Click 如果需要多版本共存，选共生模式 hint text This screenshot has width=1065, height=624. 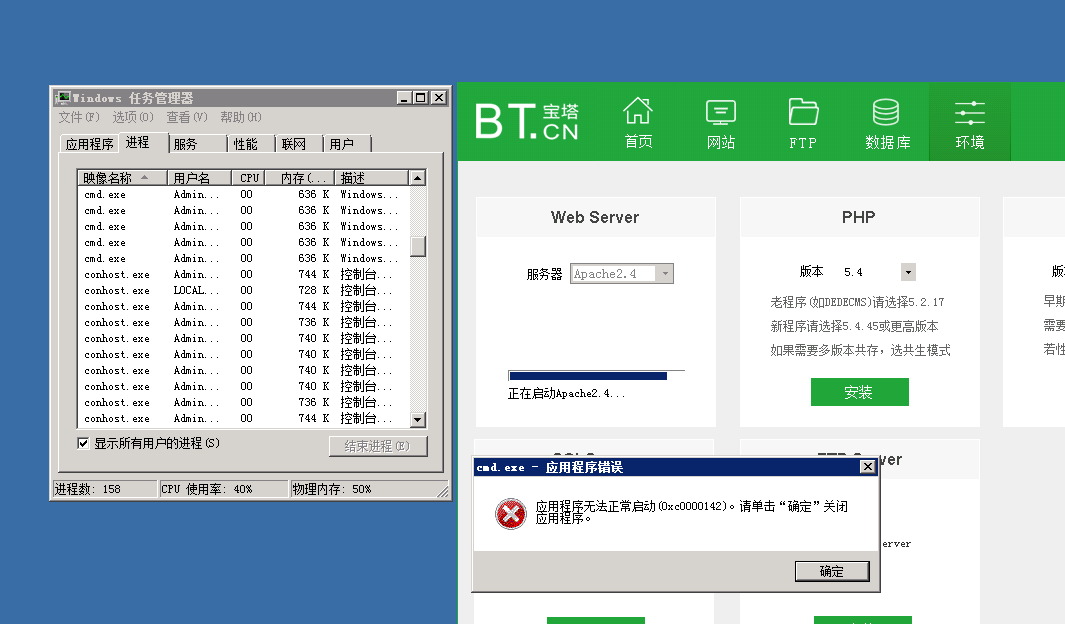tap(861, 350)
